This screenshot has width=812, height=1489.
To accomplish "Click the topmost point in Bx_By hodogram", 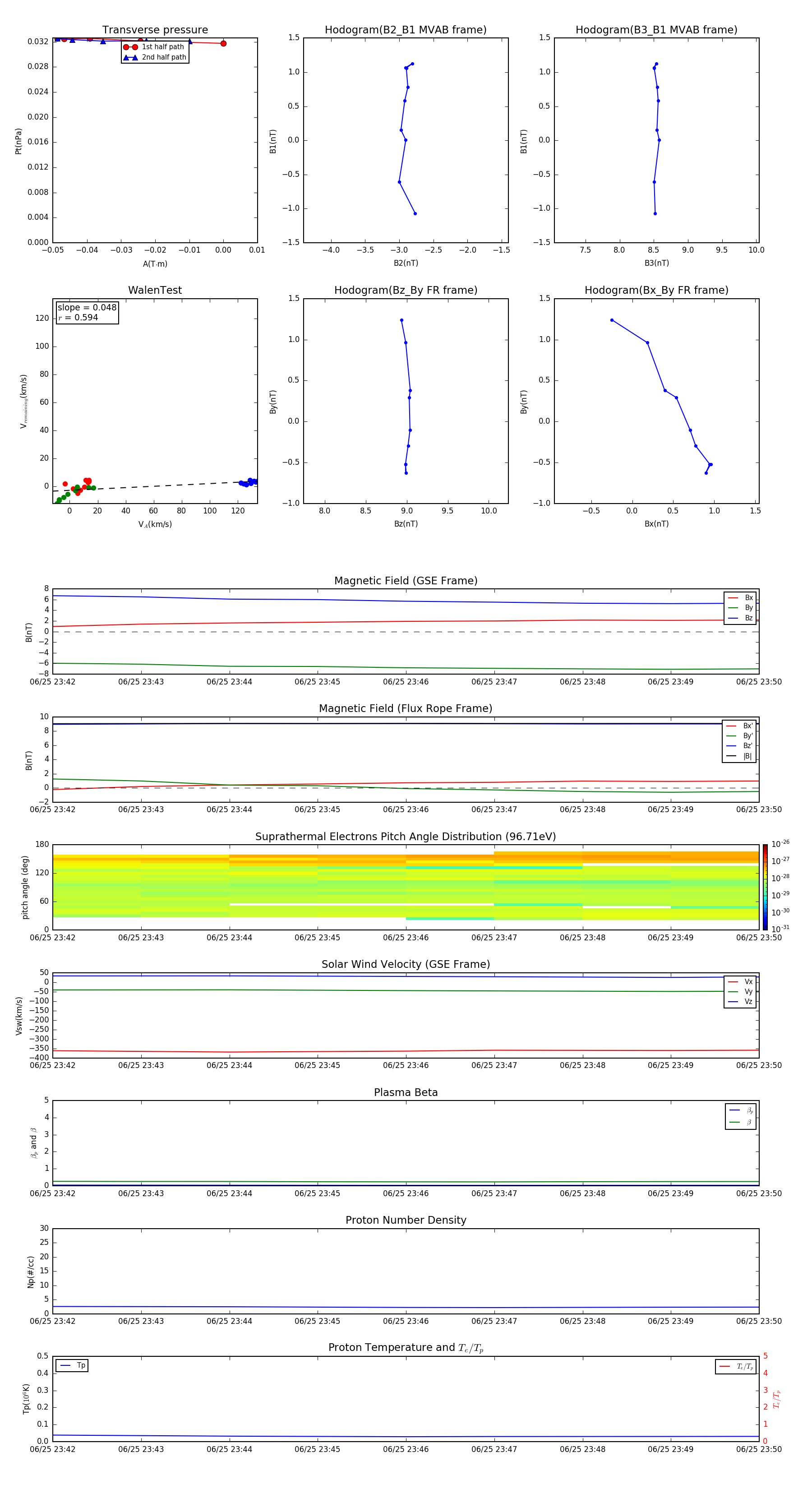I will (x=611, y=320).
